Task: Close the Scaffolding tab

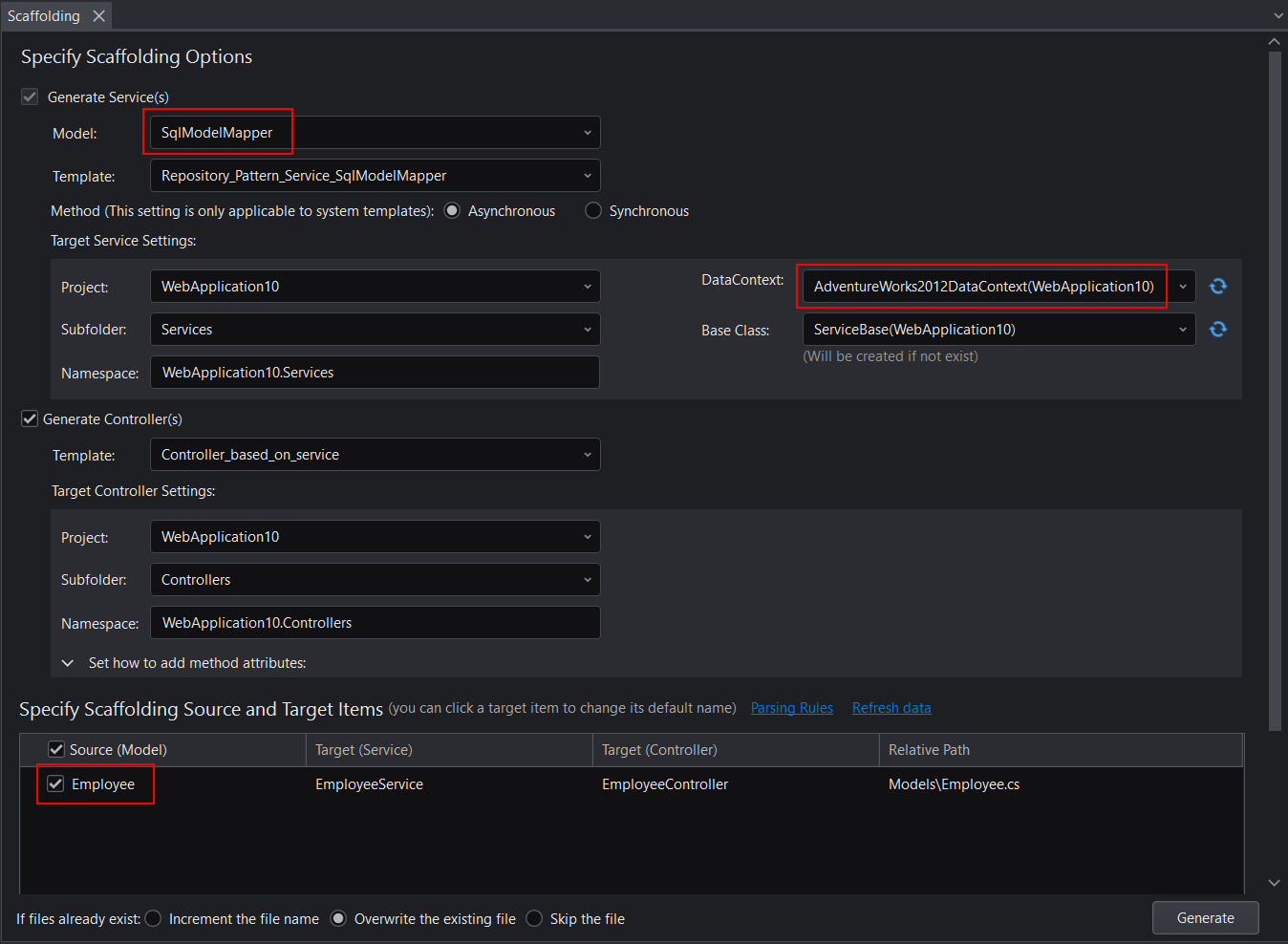Action: (x=98, y=16)
